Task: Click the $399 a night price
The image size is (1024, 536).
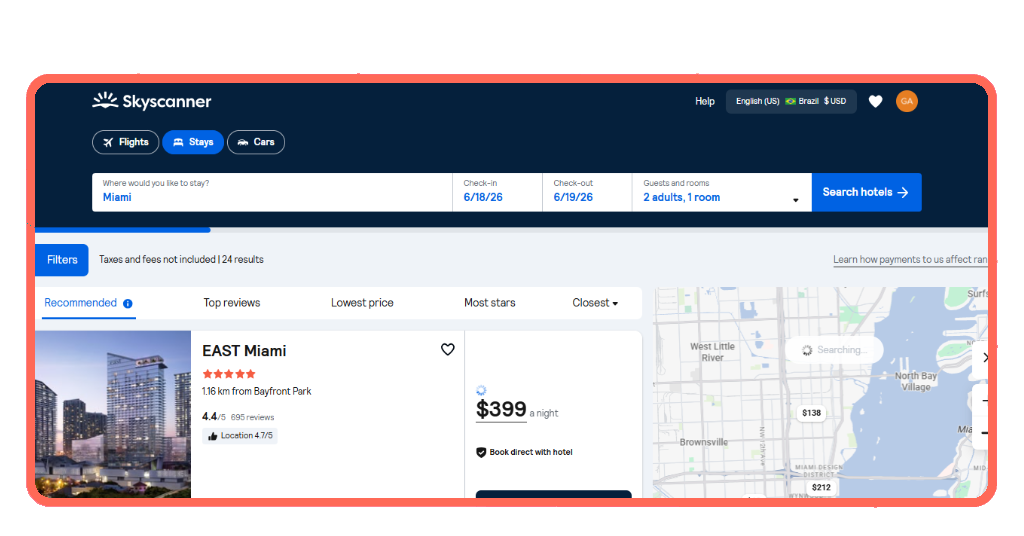Action: point(517,409)
